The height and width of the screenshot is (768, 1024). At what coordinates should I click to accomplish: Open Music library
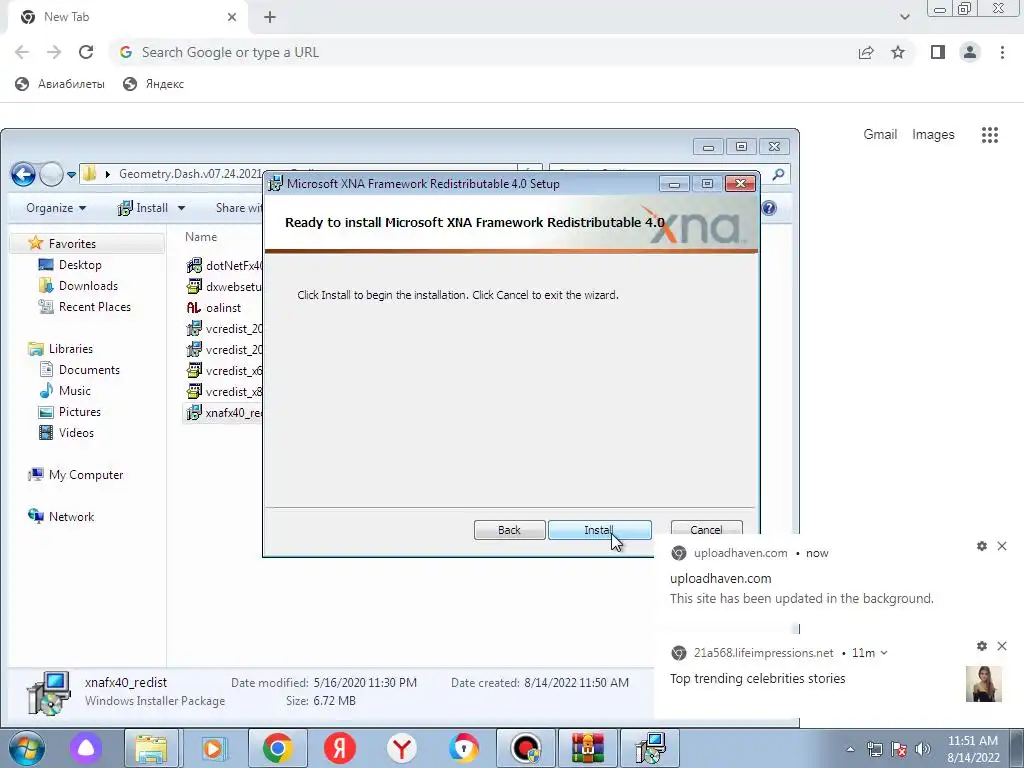pyautogui.click(x=74, y=391)
